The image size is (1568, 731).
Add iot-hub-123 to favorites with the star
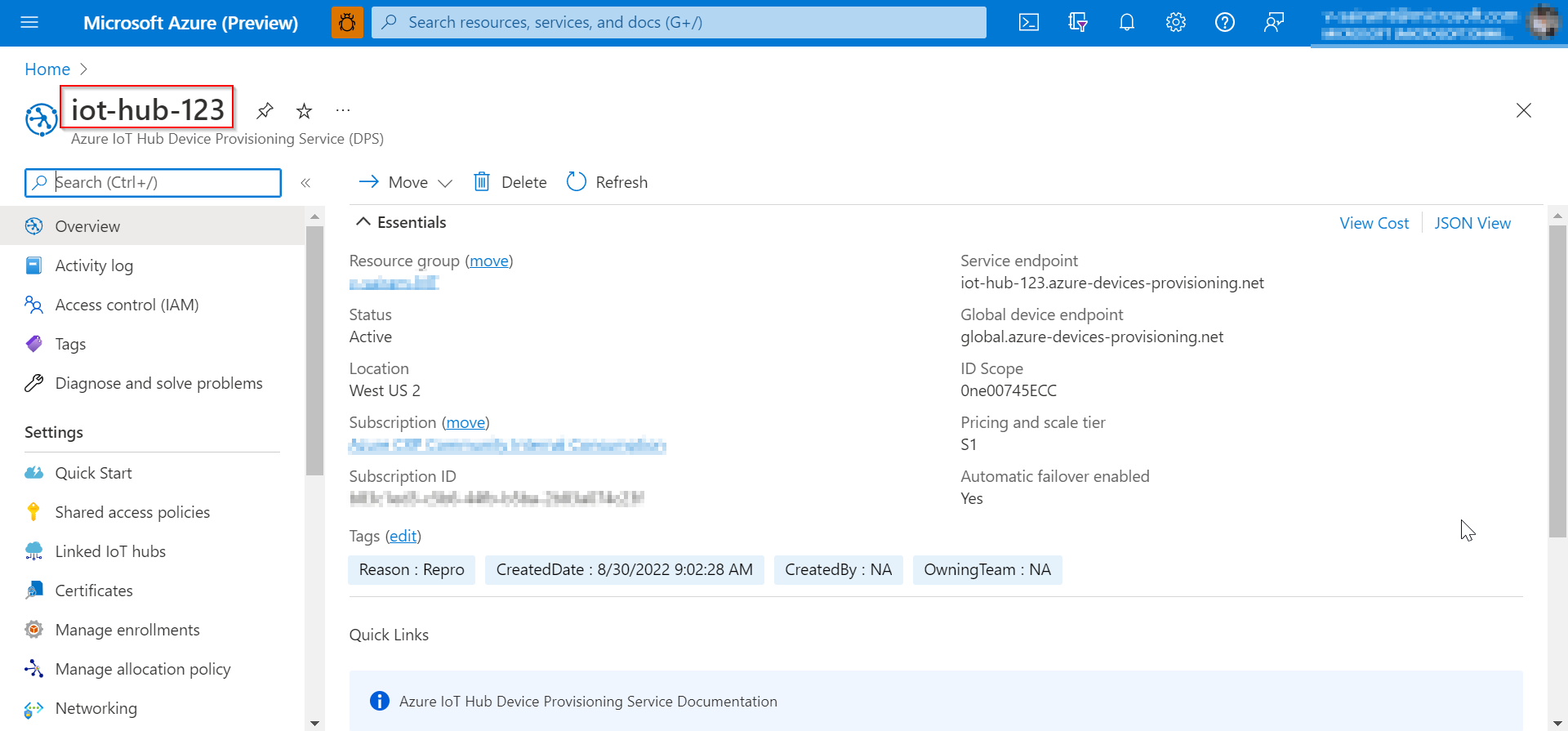[304, 110]
